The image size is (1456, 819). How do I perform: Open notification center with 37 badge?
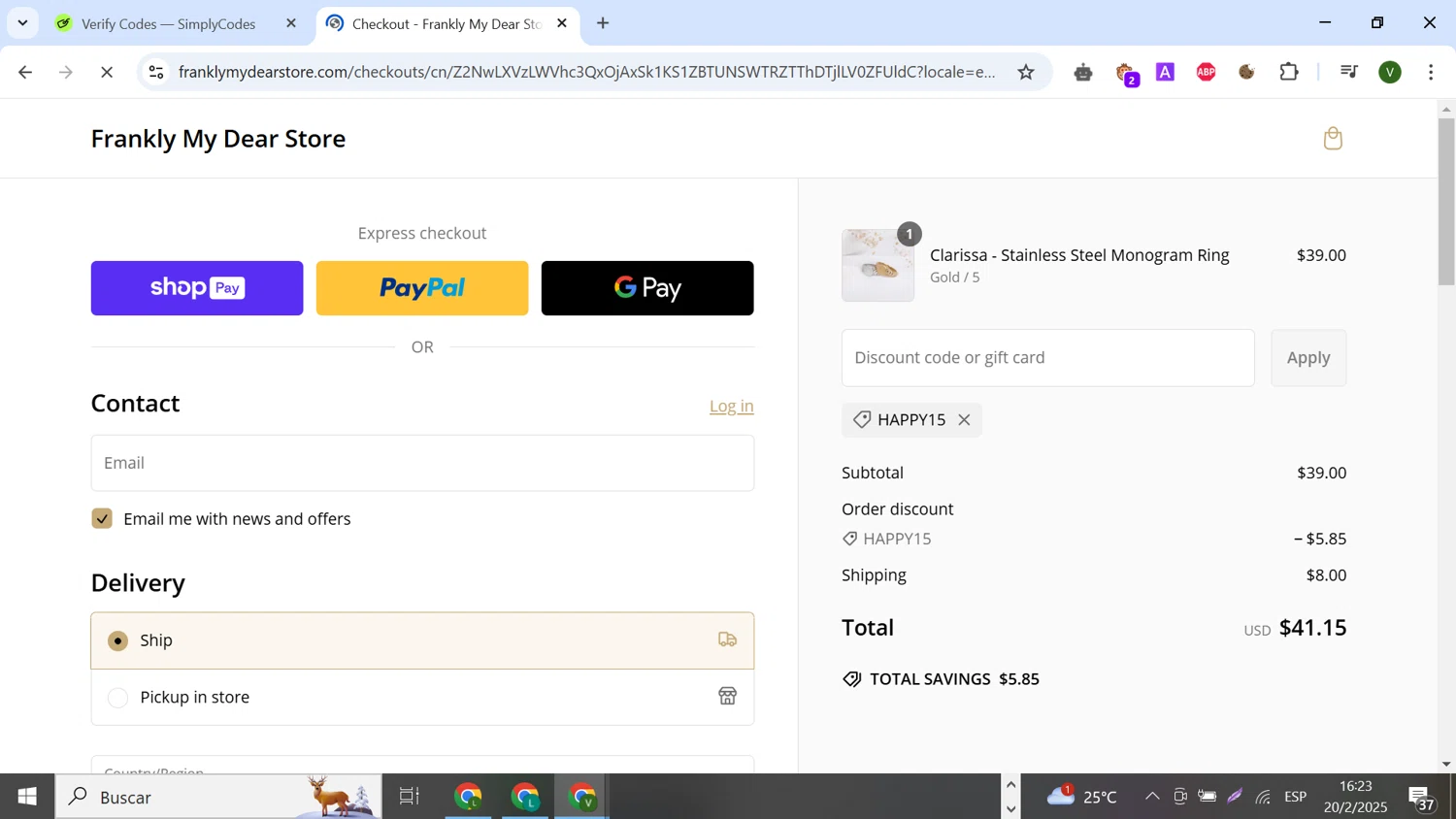pyautogui.click(x=1422, y=798)
